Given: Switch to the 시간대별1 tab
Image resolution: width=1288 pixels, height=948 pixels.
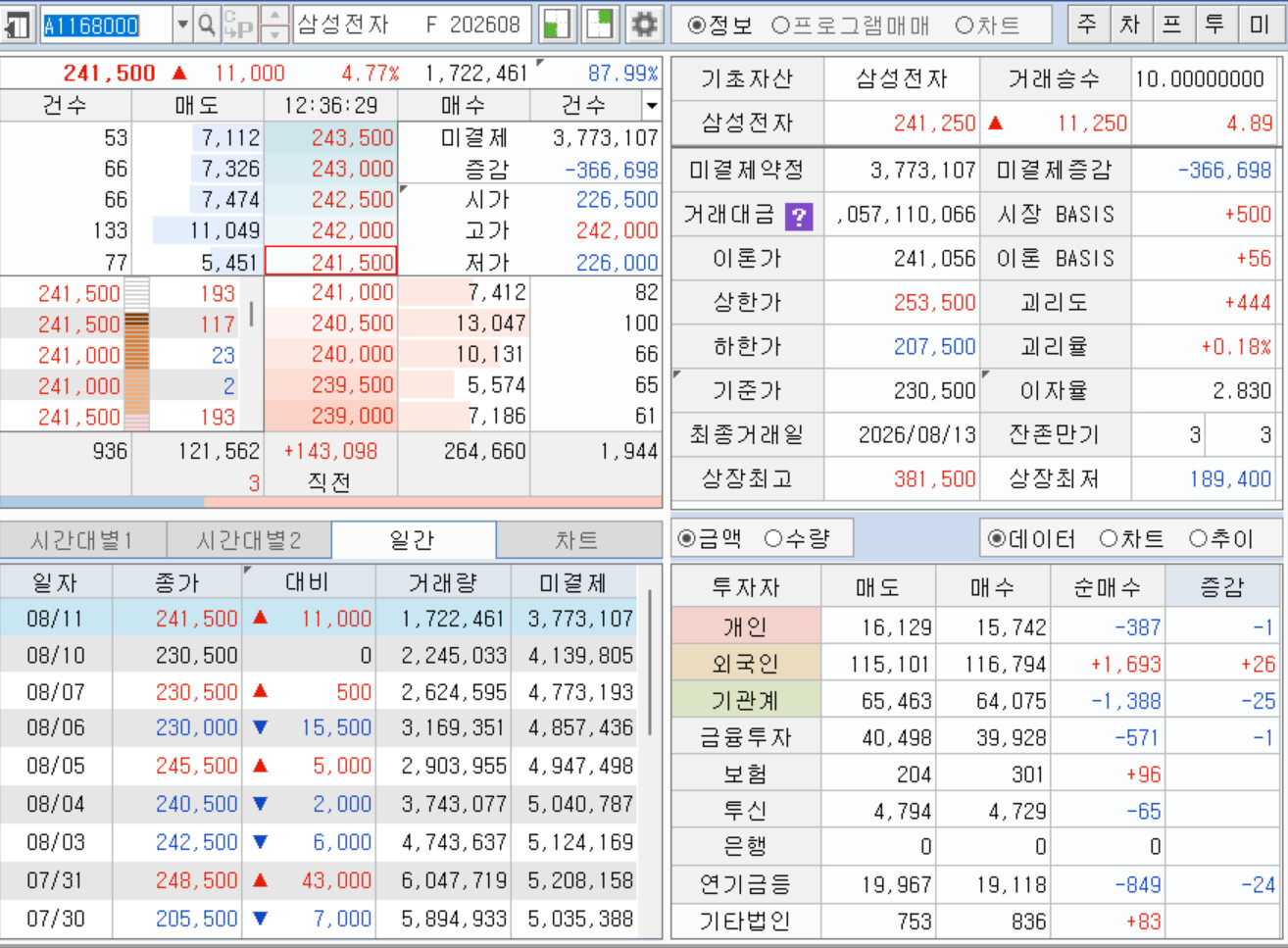Looking at the screenshot, I should pyautogui.click(x=83, y=540).
